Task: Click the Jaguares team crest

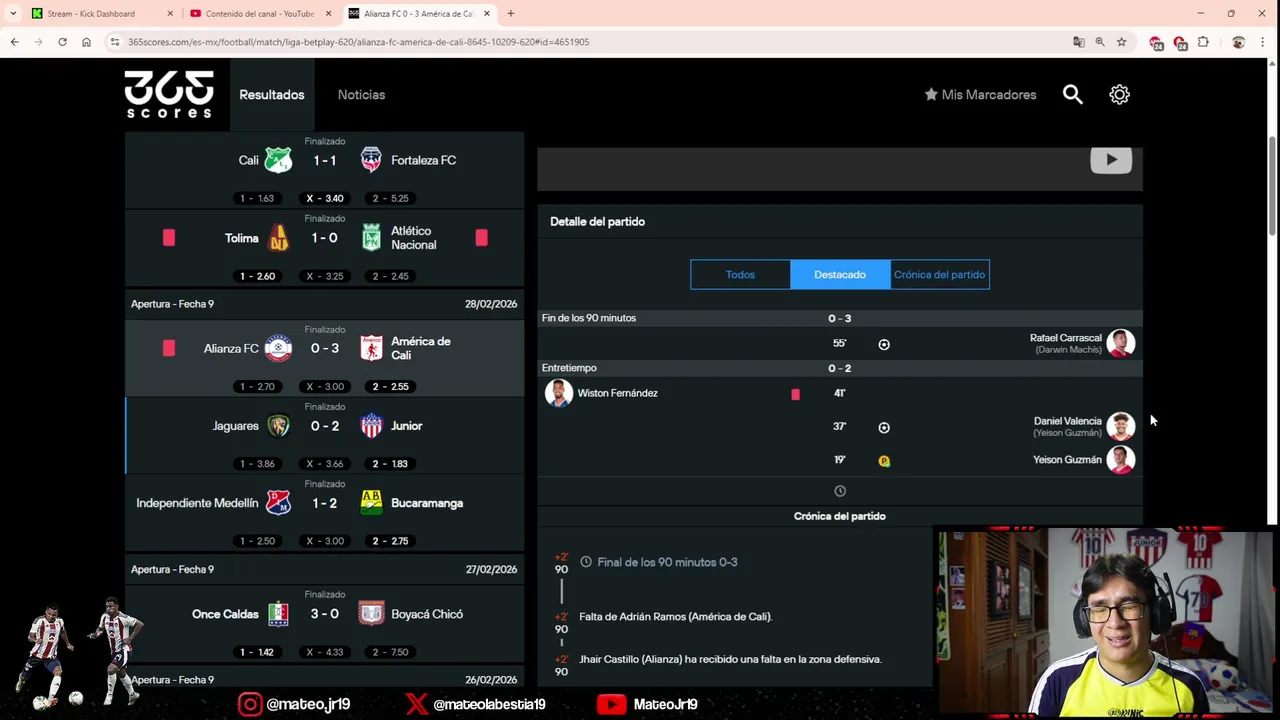Action: 278,426
